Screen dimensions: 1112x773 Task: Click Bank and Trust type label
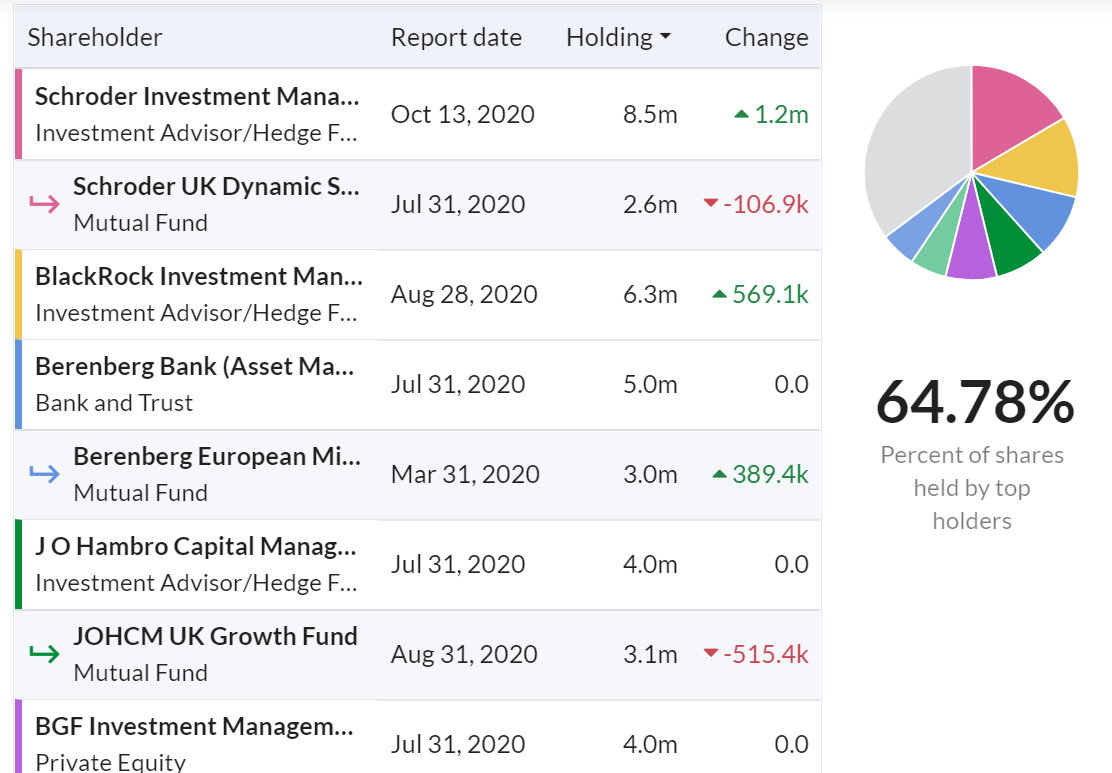click(114, 403)
